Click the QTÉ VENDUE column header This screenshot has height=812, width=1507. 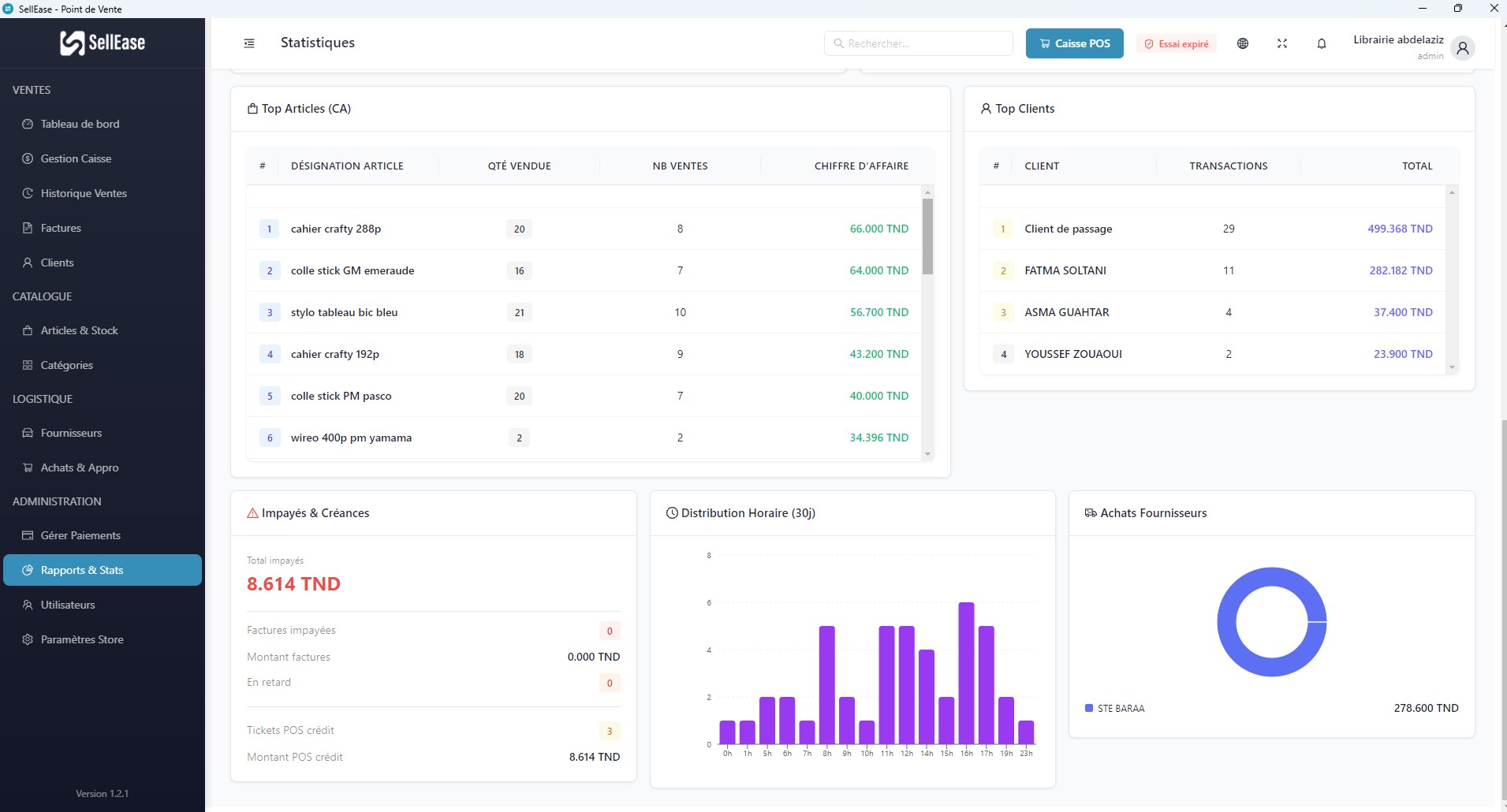(x=519, y=166)
